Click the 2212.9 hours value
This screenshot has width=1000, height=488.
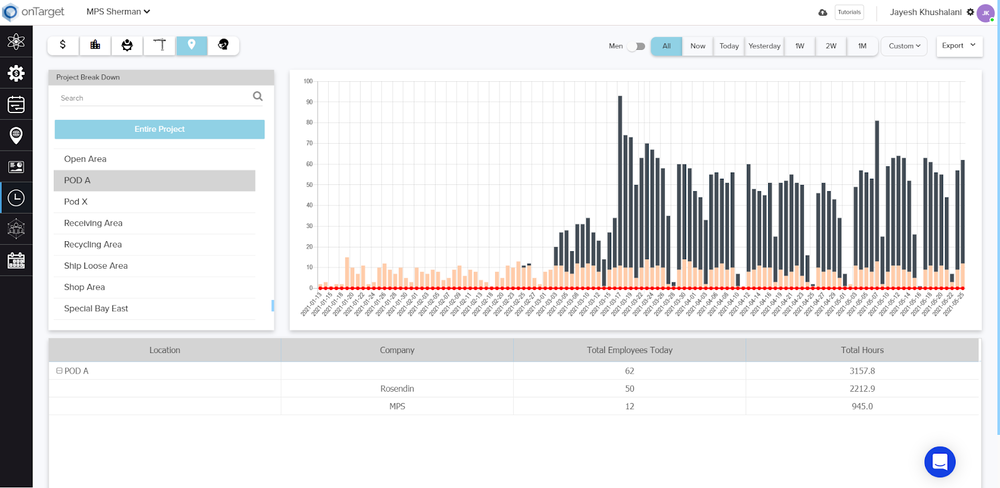tap(862, 388)
